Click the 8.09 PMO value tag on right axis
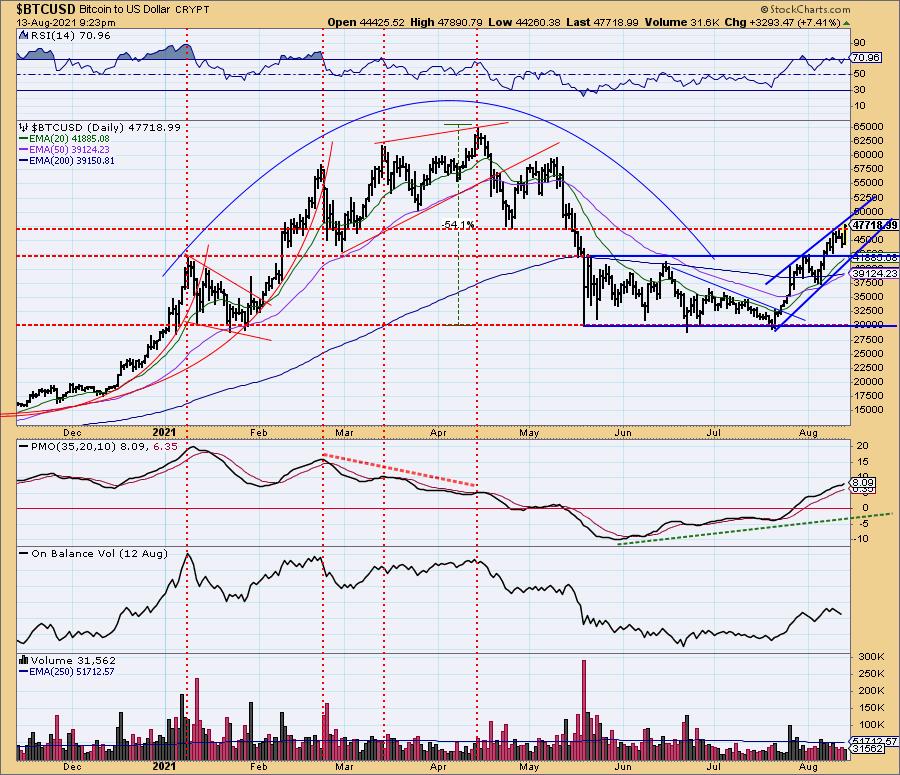This screenshot has width=900, height=775. tap(863, 483)
